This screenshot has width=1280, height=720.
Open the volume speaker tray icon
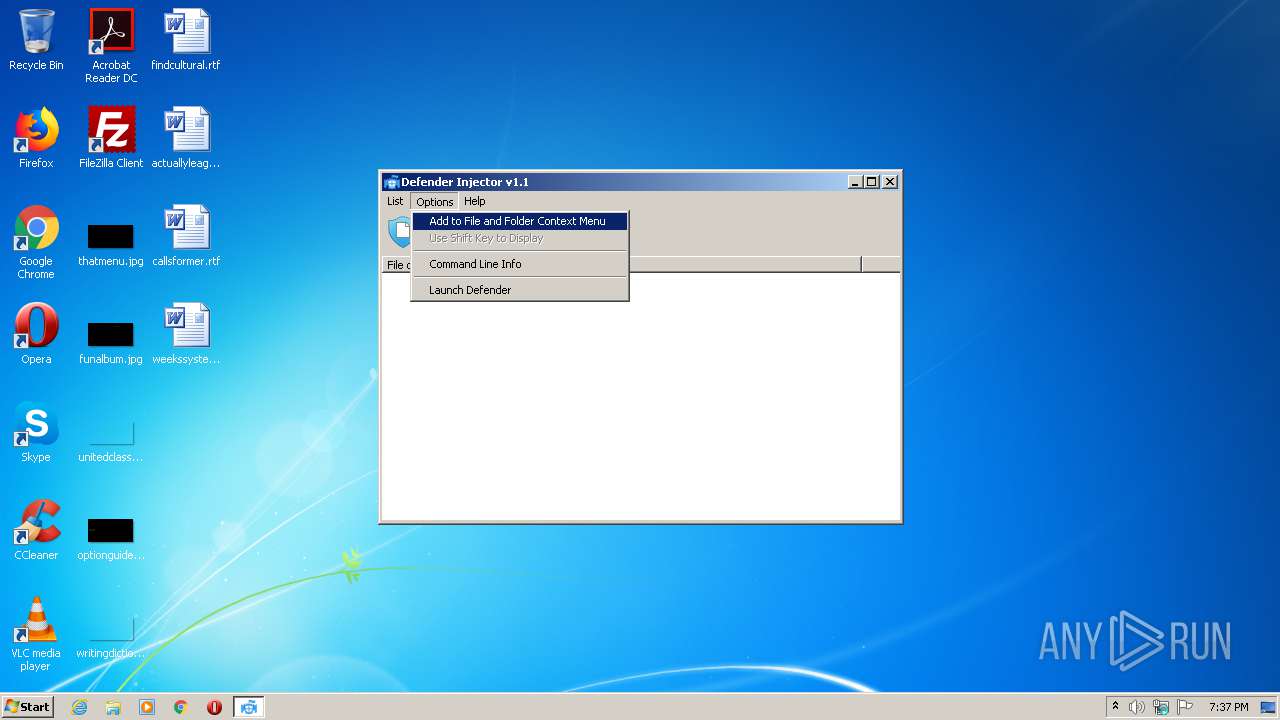pos(1137,707)
